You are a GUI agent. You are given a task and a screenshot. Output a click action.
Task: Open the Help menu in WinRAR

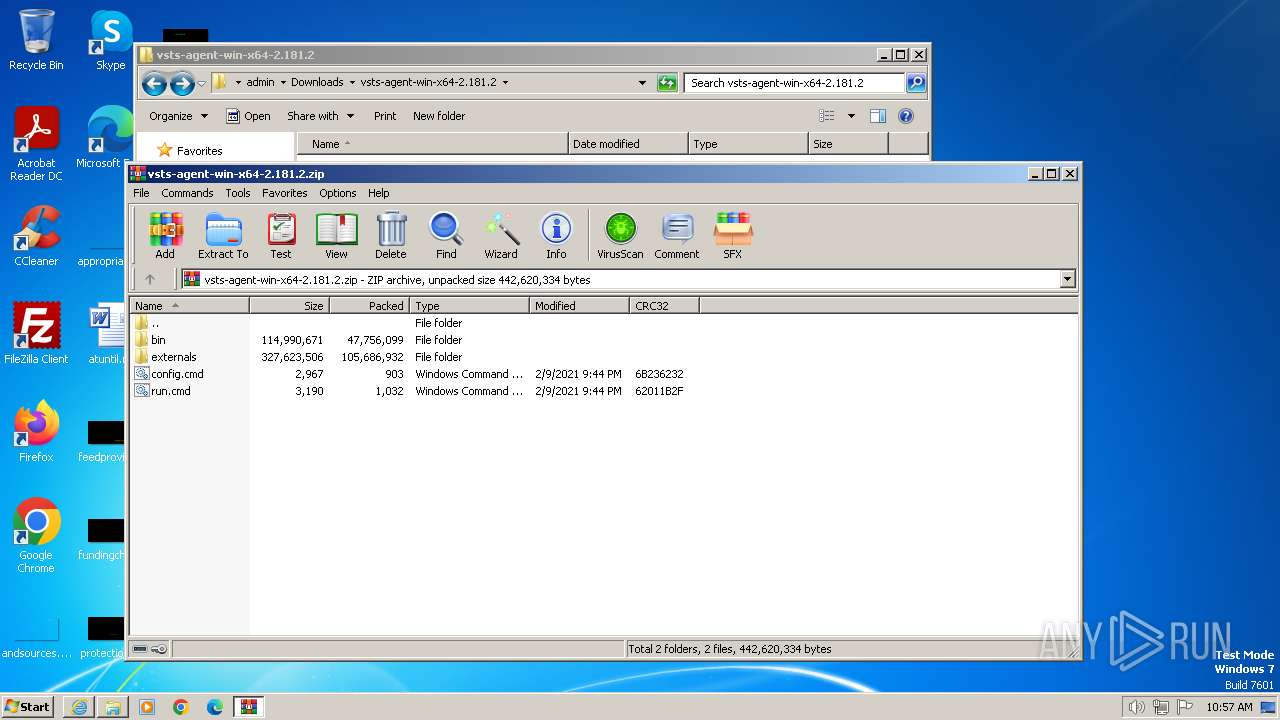(378, 193)
